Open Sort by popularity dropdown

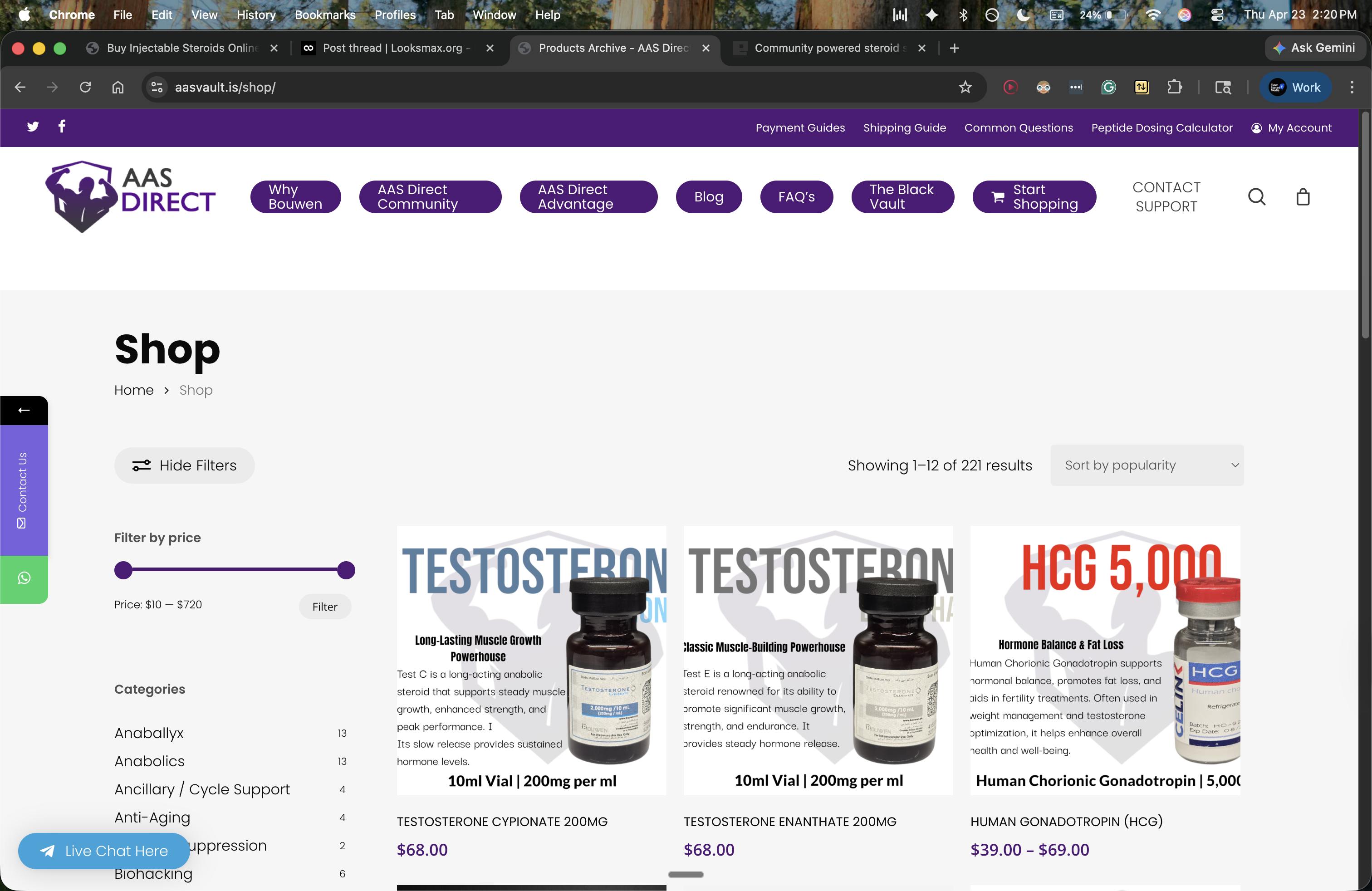click(1147, 465)
